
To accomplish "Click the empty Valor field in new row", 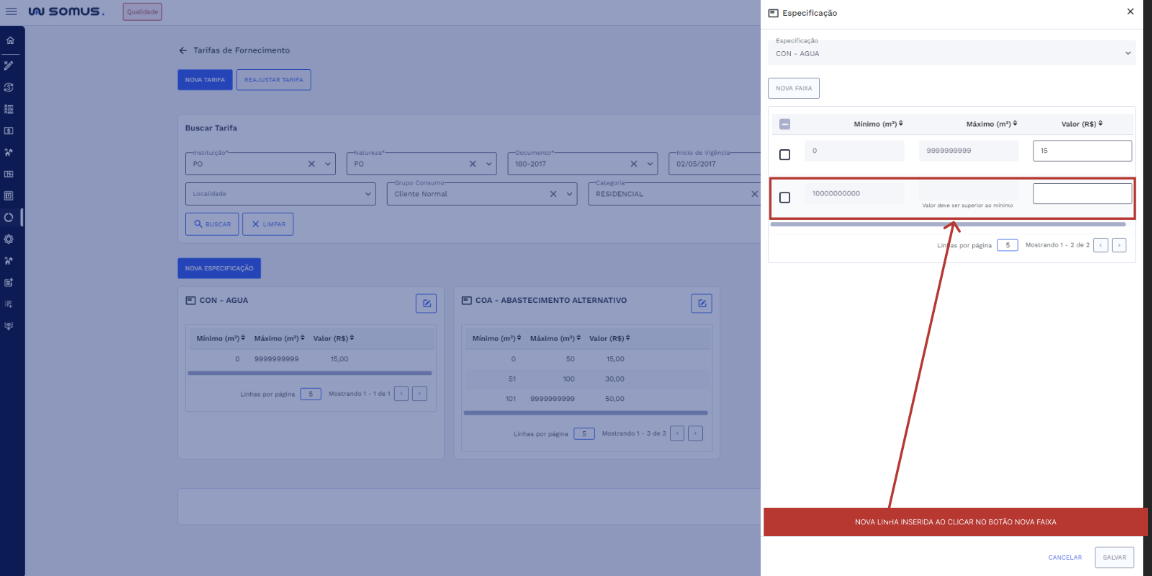I will [x=1082, y=194].
